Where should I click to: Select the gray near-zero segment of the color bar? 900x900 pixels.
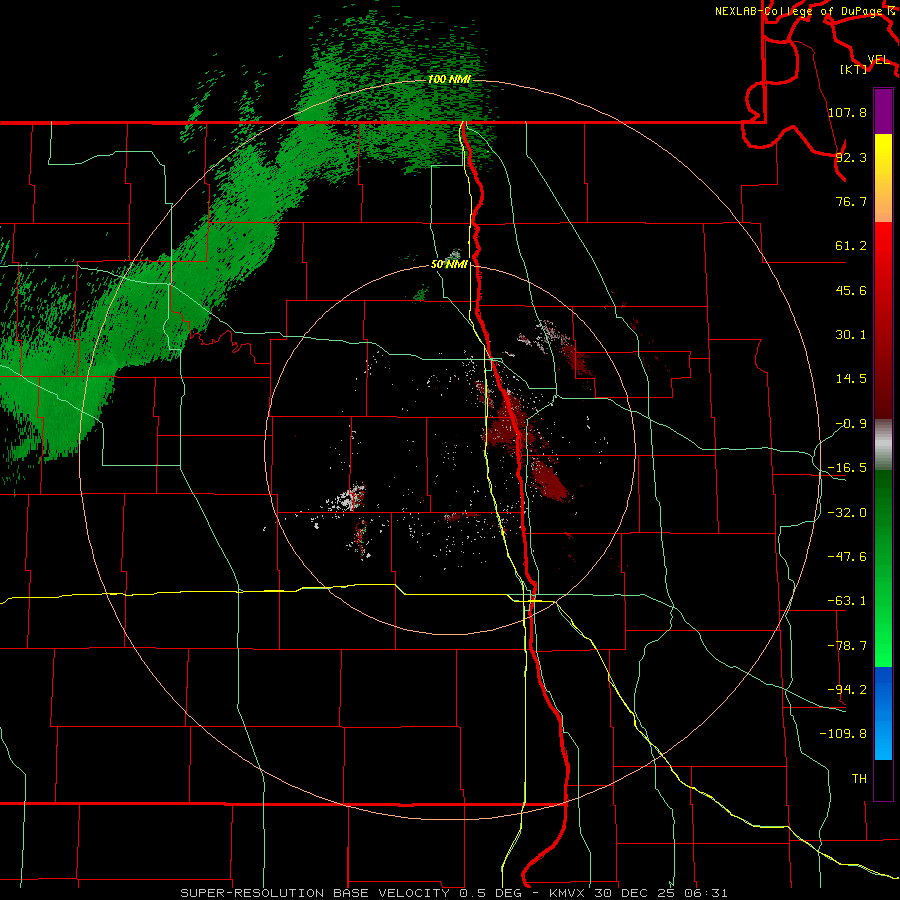pyautogui.click(x=883, y=445)
